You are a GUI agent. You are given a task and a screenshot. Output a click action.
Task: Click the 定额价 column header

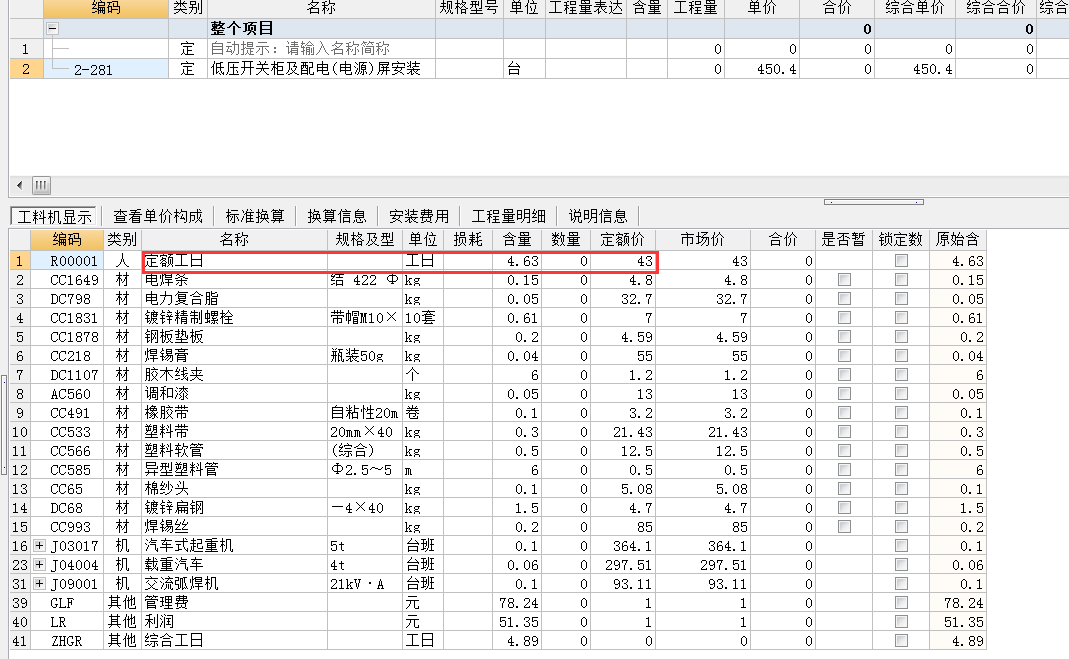coord(622,239)
